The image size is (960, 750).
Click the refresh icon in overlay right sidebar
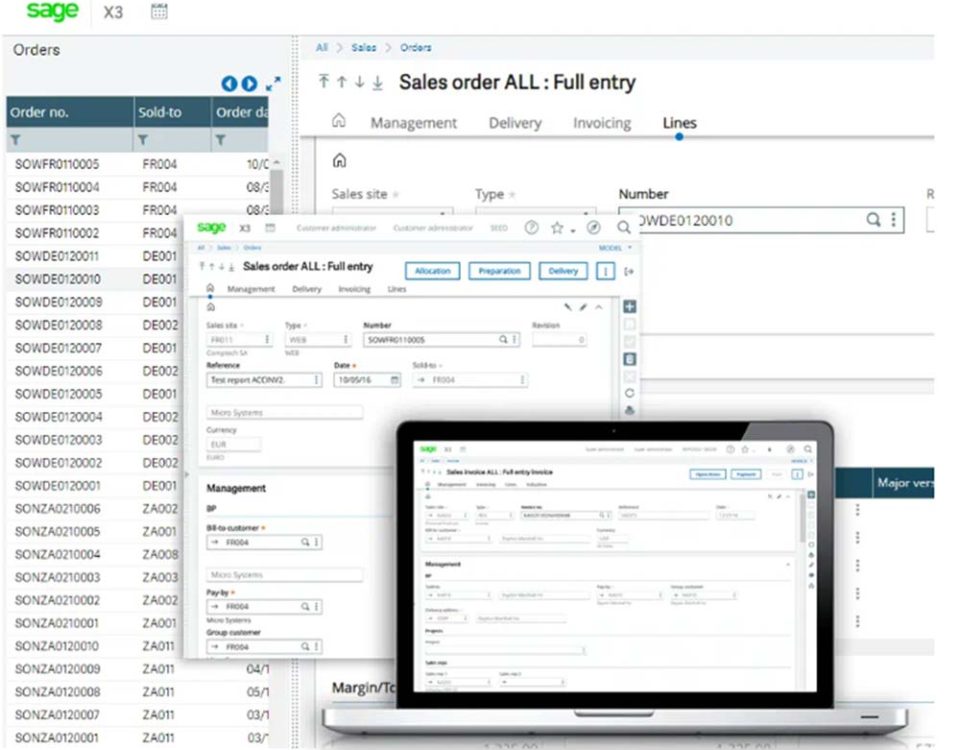(629, 393)
